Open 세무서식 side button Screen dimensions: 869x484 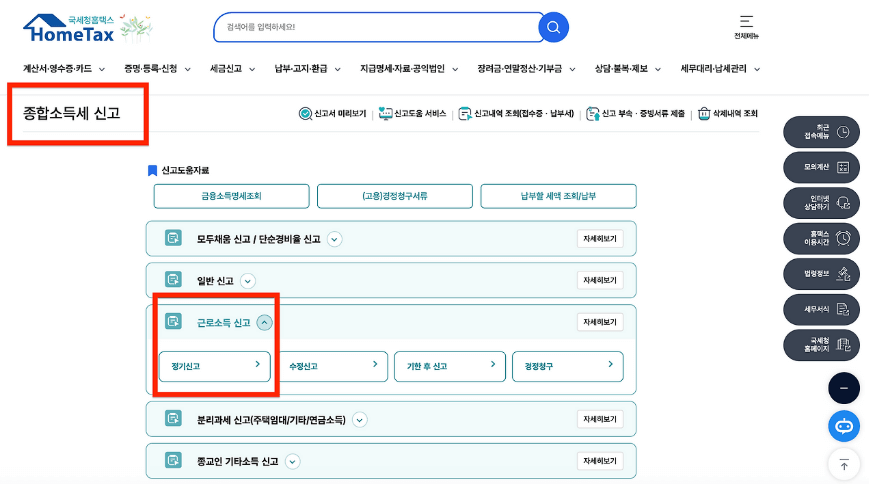(x=821, y=309)
